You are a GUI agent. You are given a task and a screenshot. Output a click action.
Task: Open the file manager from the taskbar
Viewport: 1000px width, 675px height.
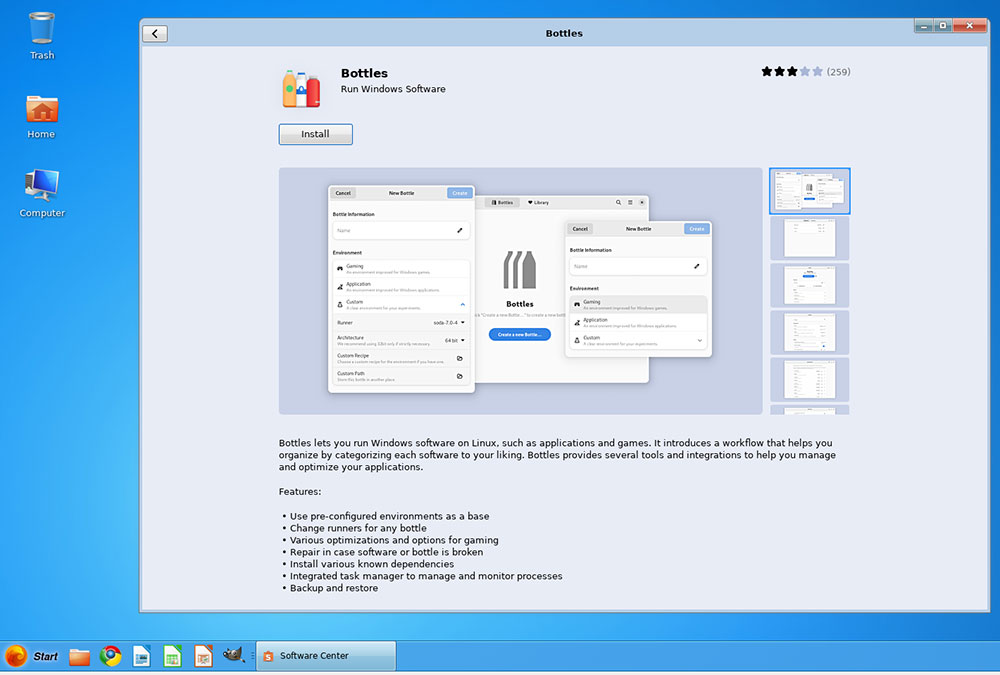click(79, 656)
